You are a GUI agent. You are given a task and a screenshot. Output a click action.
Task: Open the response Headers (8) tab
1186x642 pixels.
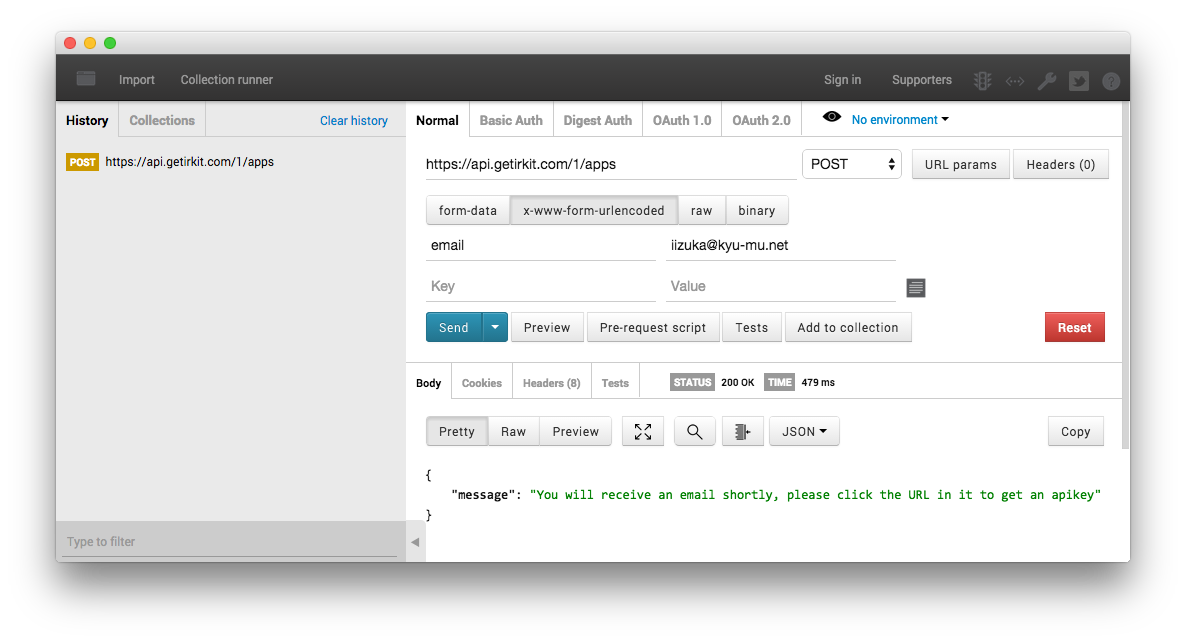tap(551, 383)
